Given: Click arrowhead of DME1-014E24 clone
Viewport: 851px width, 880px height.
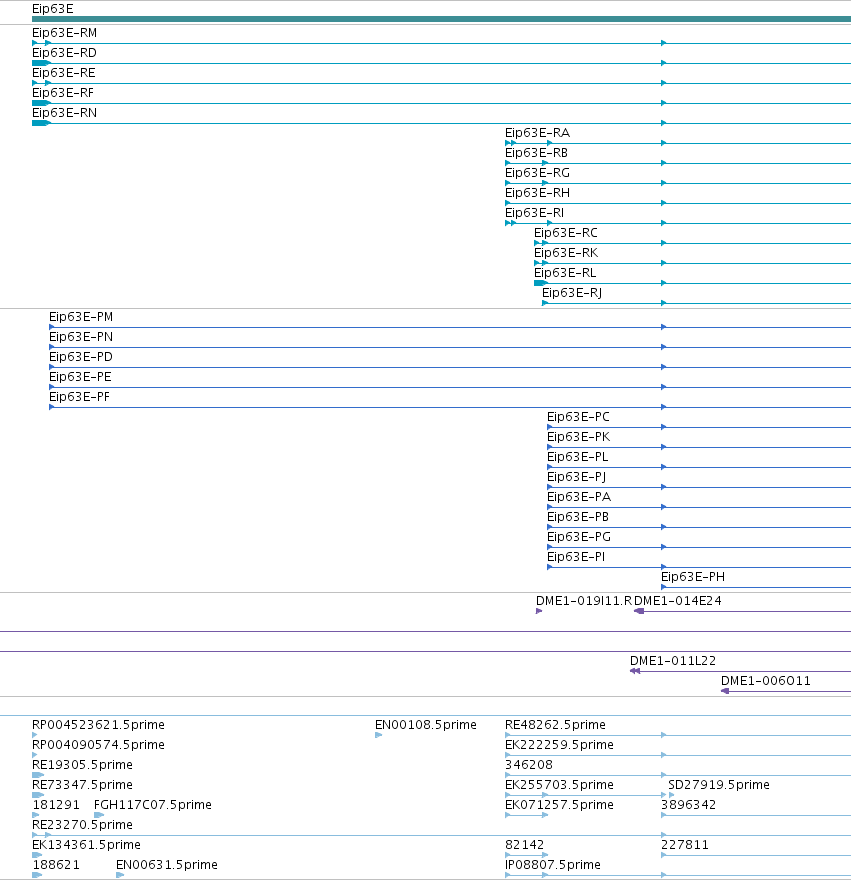Looking at the screenshot, I should click(x=639, y=611).
